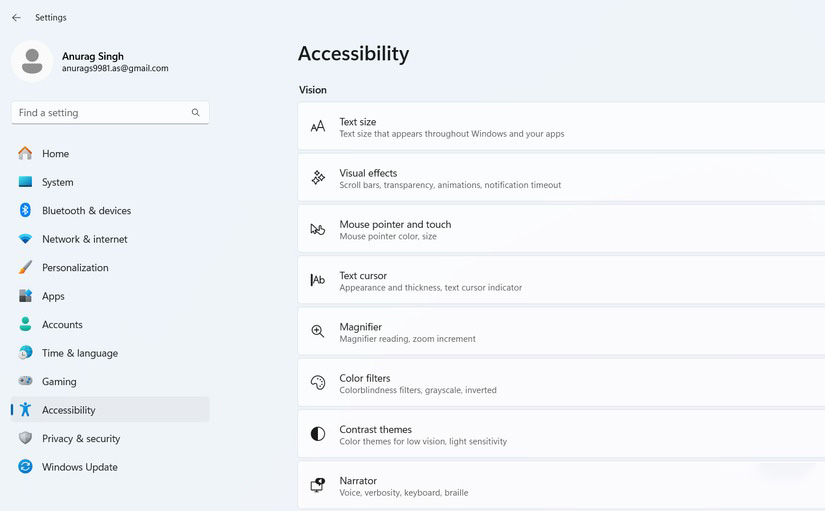Image resolution: width=825 pixels, height=511 pixels.
Task: Click the System monitor icon in sidebar
Action: 25,182
